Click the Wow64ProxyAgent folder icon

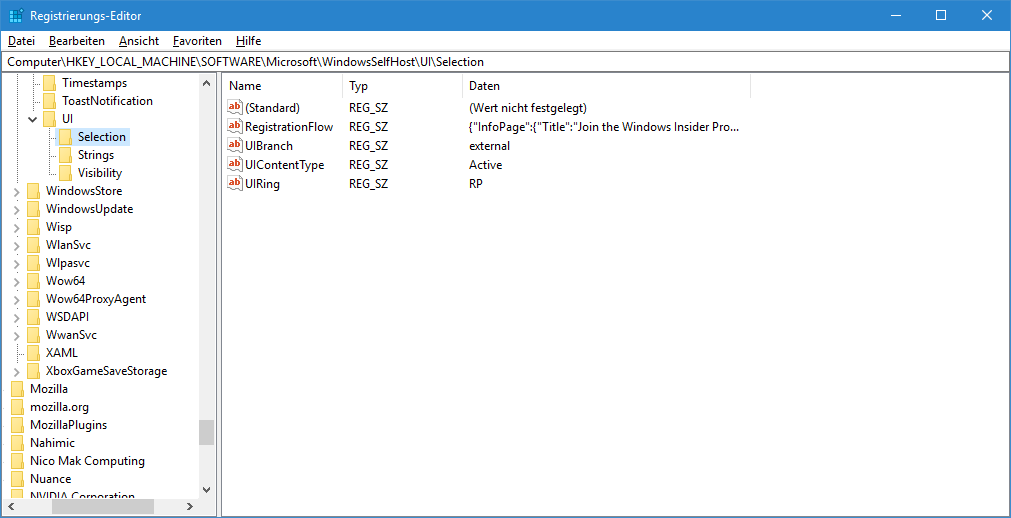34,299
